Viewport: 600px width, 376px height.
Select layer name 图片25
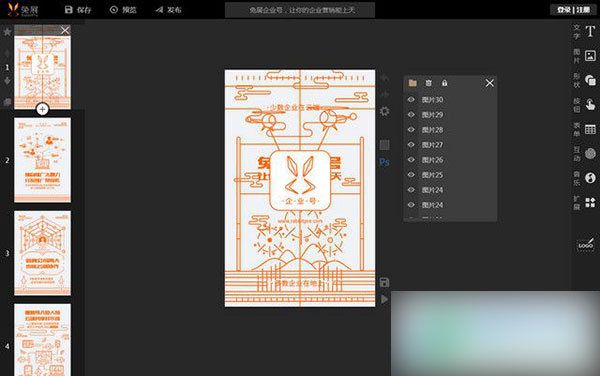tap(432, 175)
